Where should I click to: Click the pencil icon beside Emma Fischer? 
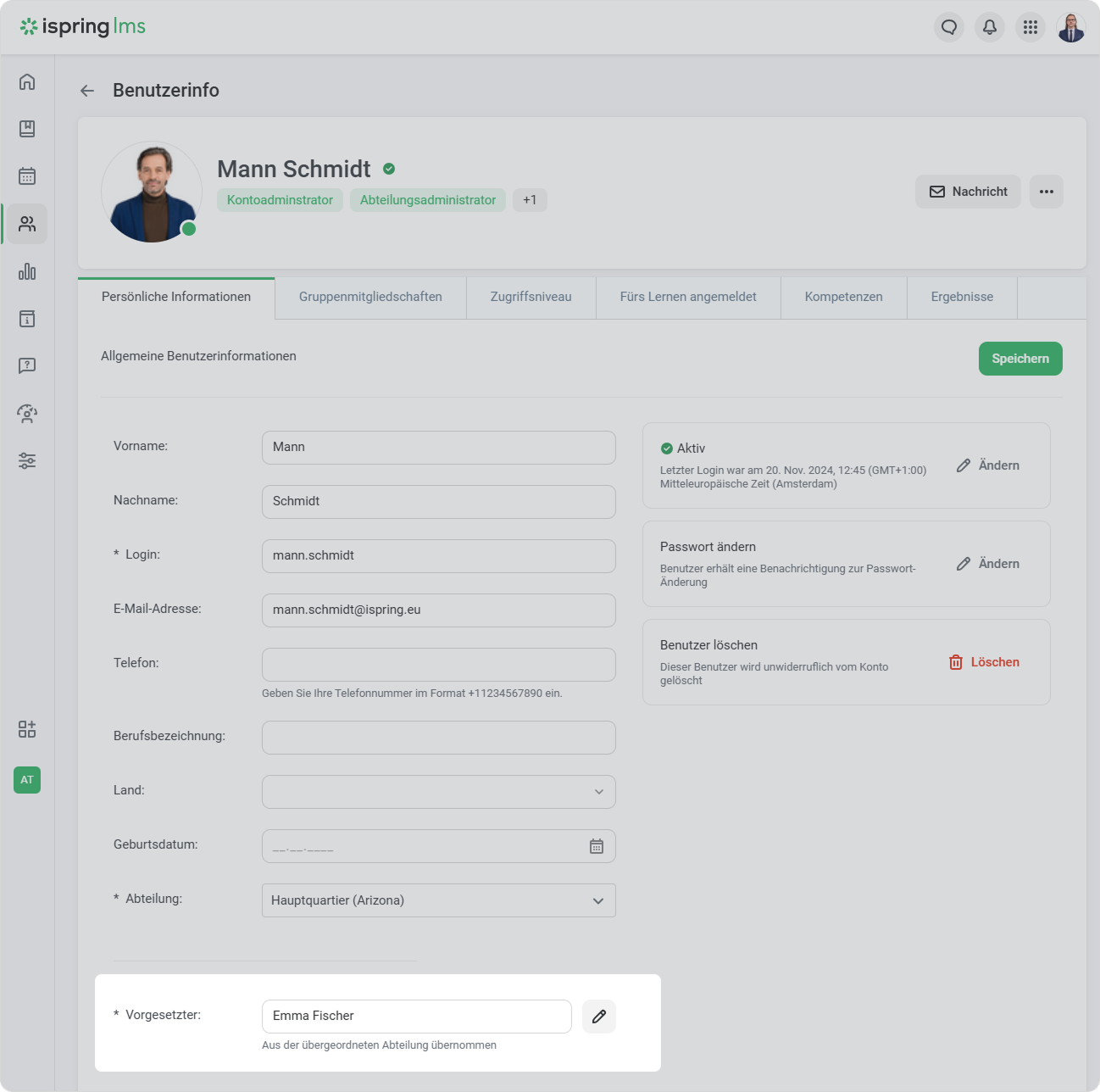point(598,1017)
